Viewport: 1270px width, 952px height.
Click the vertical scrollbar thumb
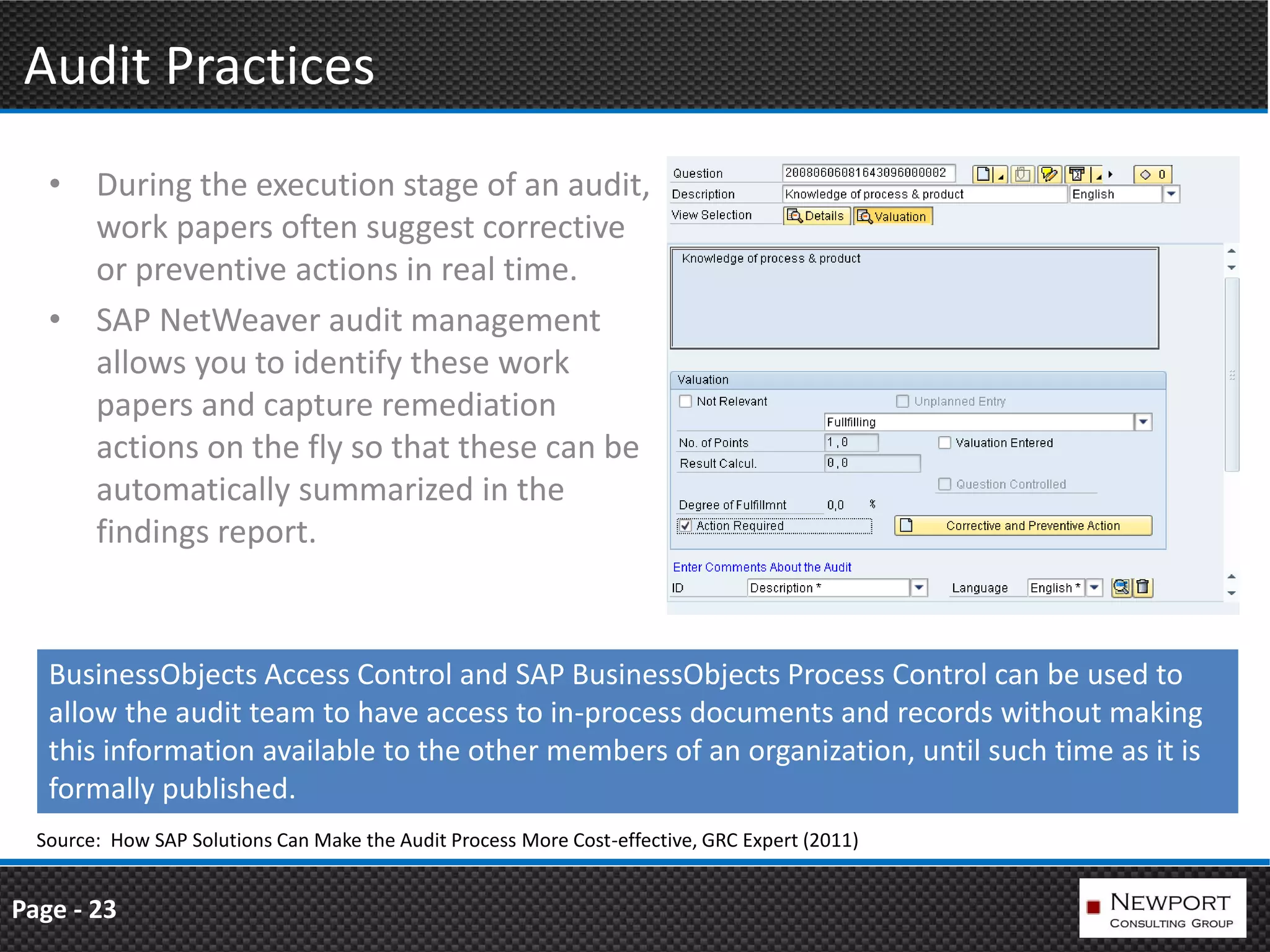click(1232, 375)
